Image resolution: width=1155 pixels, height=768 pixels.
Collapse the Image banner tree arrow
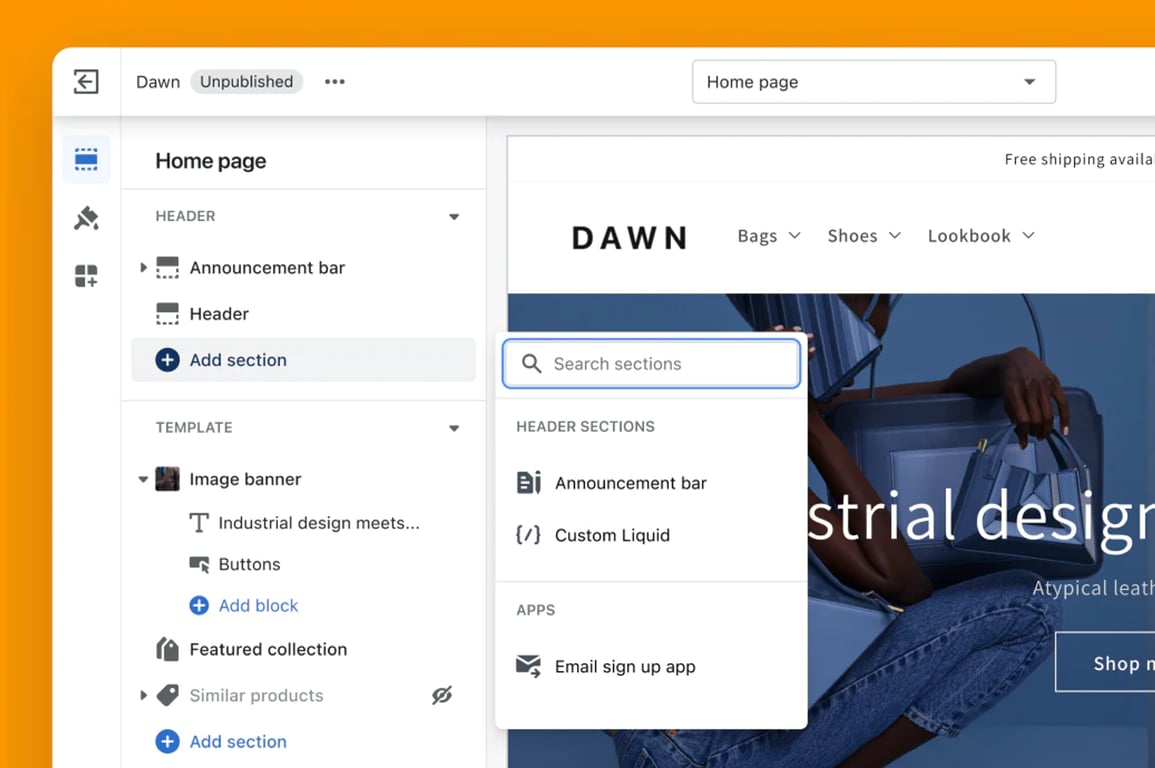pyautogui.click(x=143, y=479)
